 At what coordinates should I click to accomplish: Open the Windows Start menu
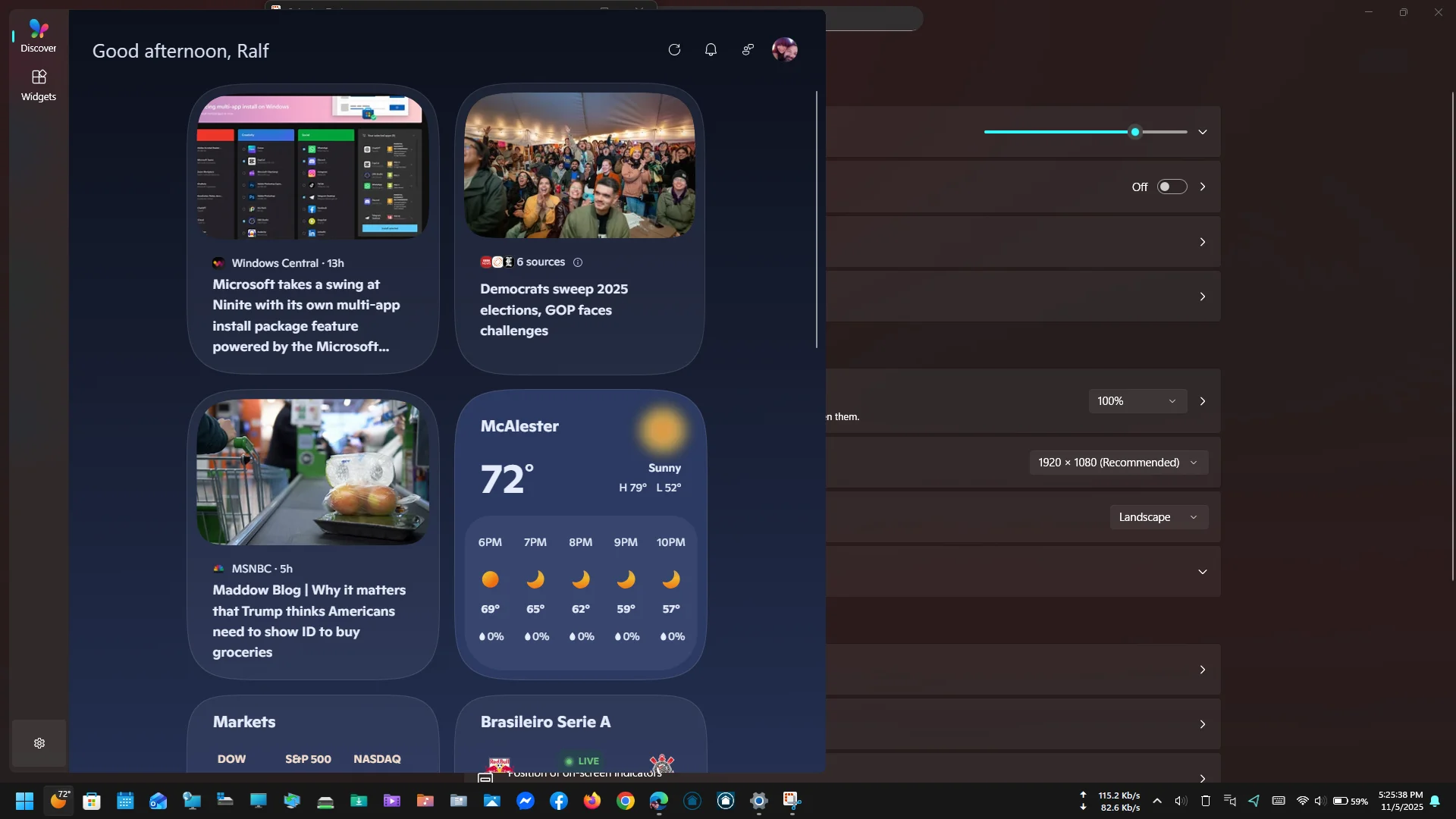[x=24, y=801]
